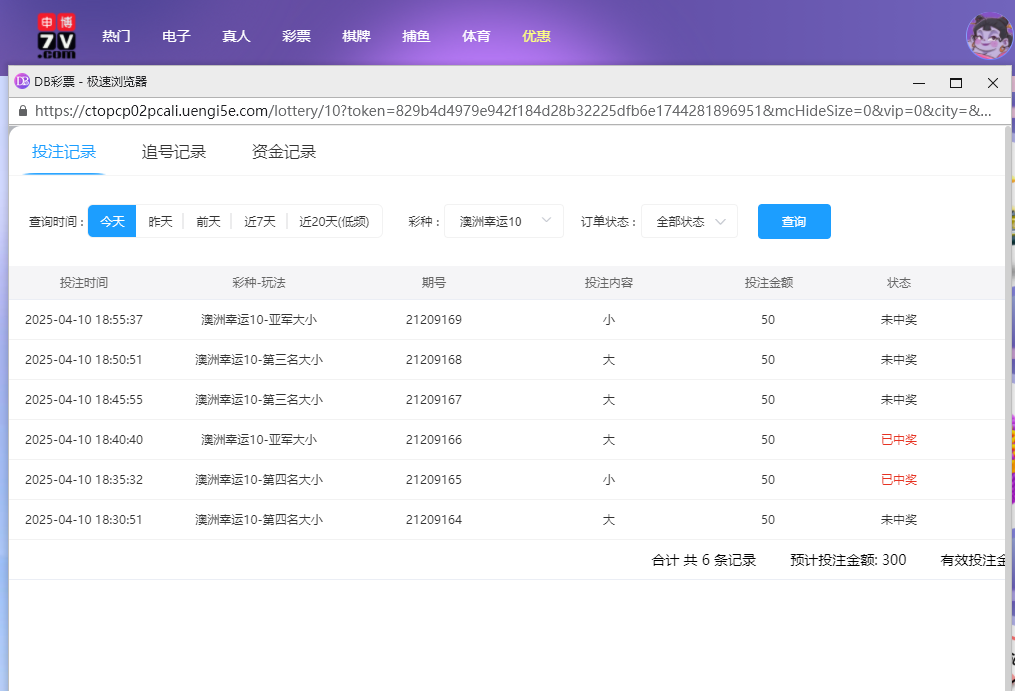Select the 今天 time filter
Viewport: 1015px width, 691px height.
coord(111,221)
